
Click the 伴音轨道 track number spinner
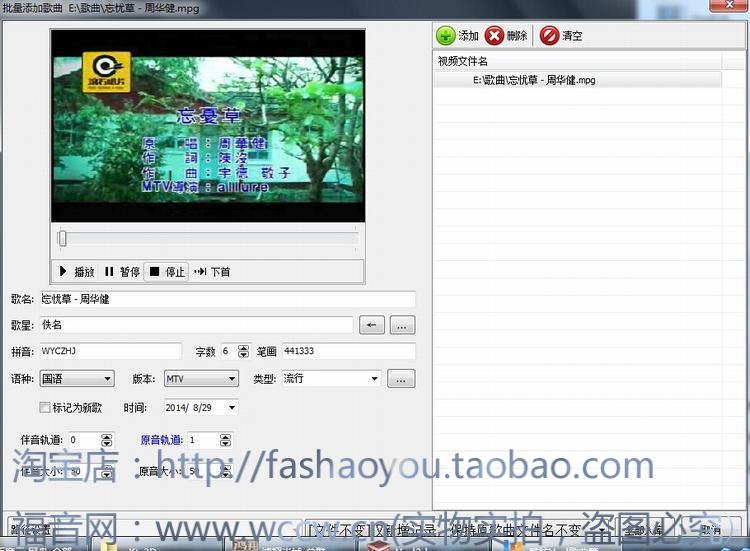pos(107,440)
